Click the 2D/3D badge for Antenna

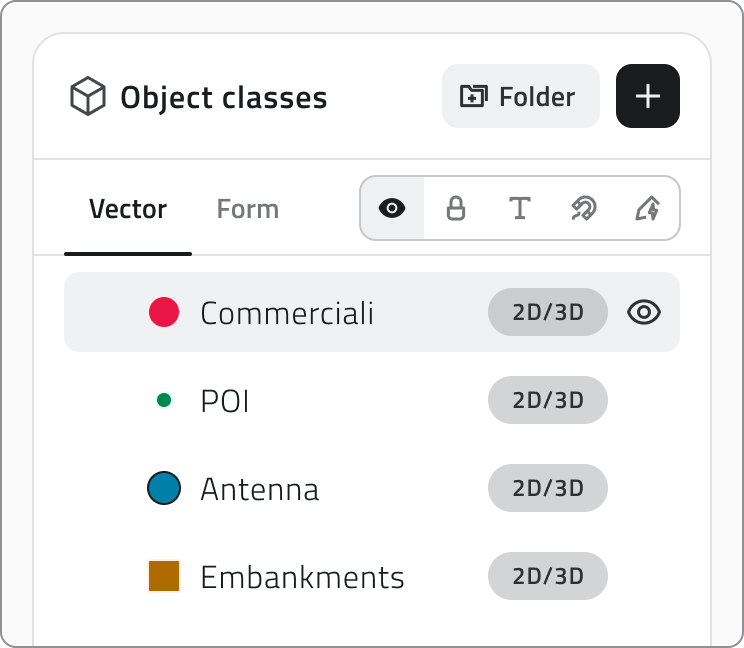click(548, 488)
